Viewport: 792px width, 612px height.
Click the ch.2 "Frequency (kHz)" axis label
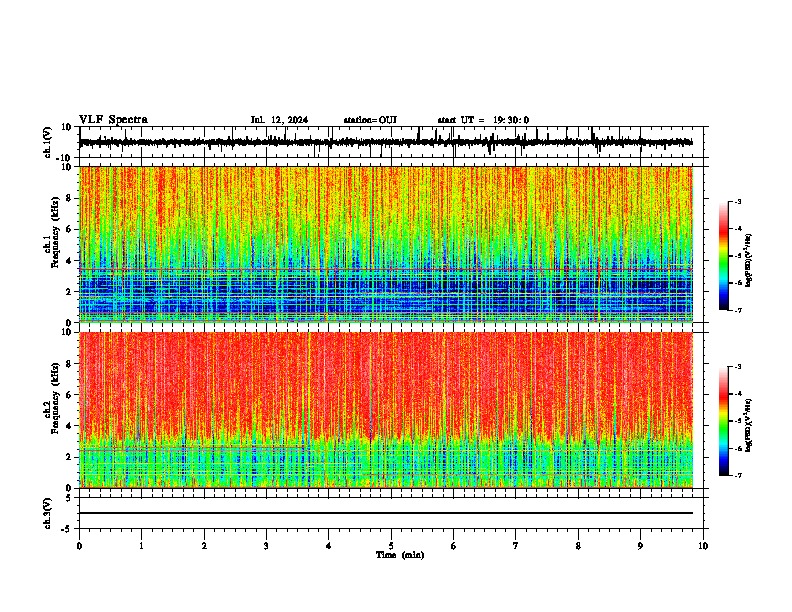(x=55, y=398)
